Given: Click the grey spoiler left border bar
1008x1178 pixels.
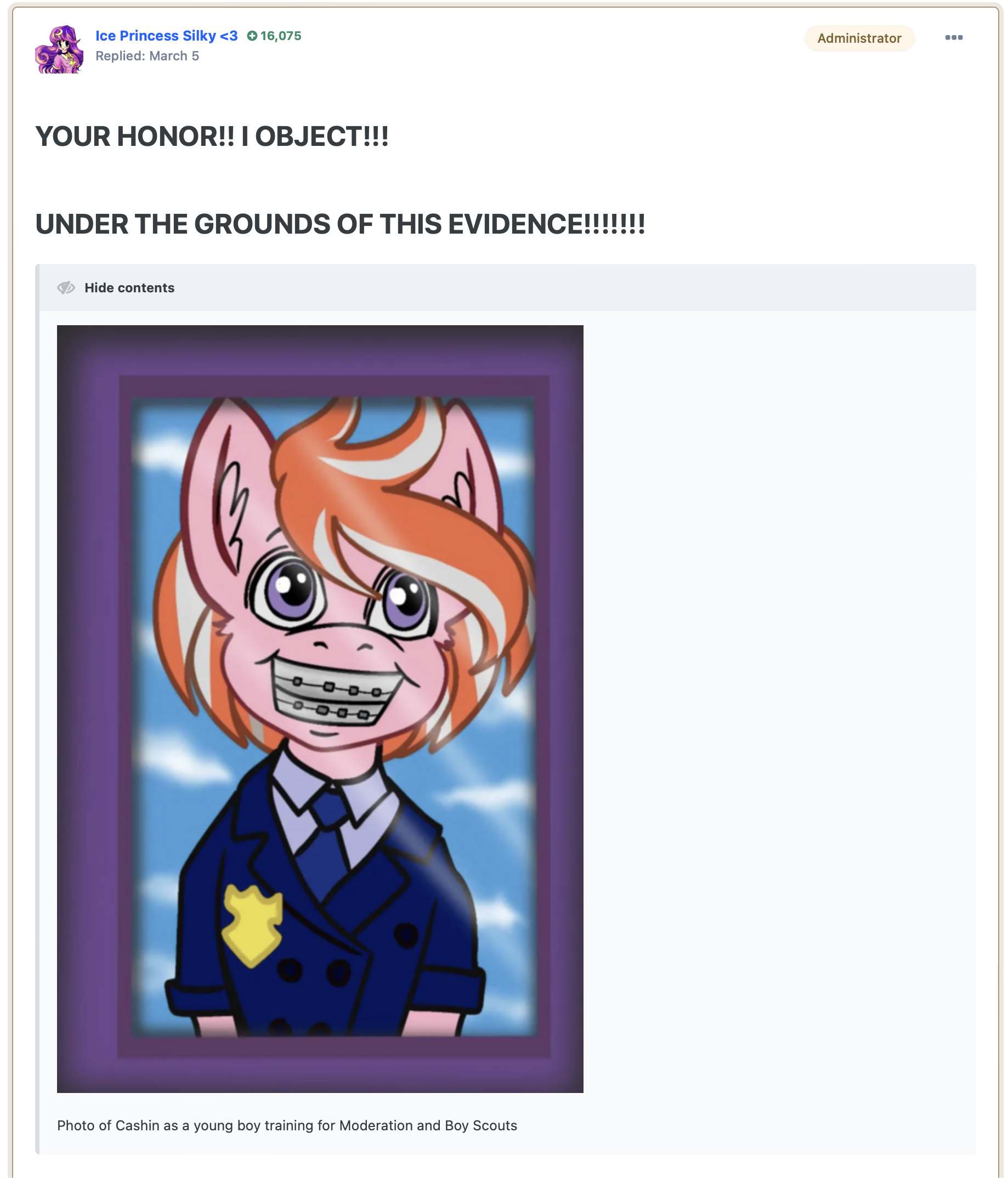Looking at the screenshot, I should pos(37,709).
